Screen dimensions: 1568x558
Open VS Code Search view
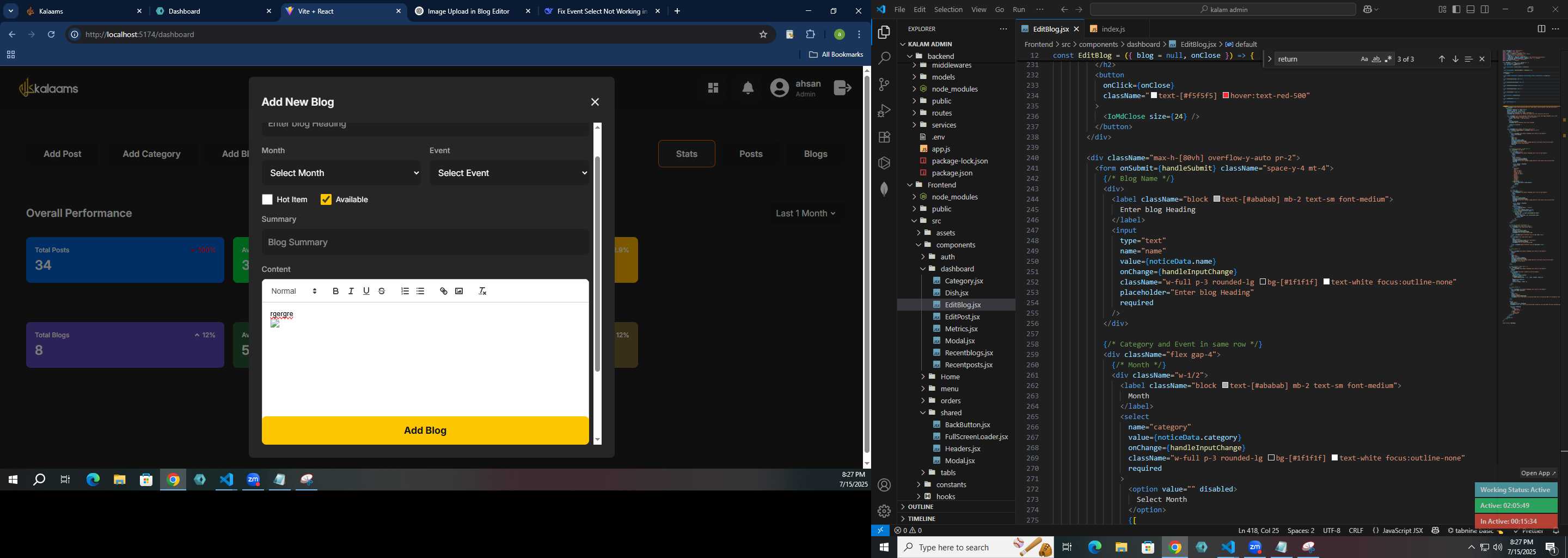(x=884, y=58)
